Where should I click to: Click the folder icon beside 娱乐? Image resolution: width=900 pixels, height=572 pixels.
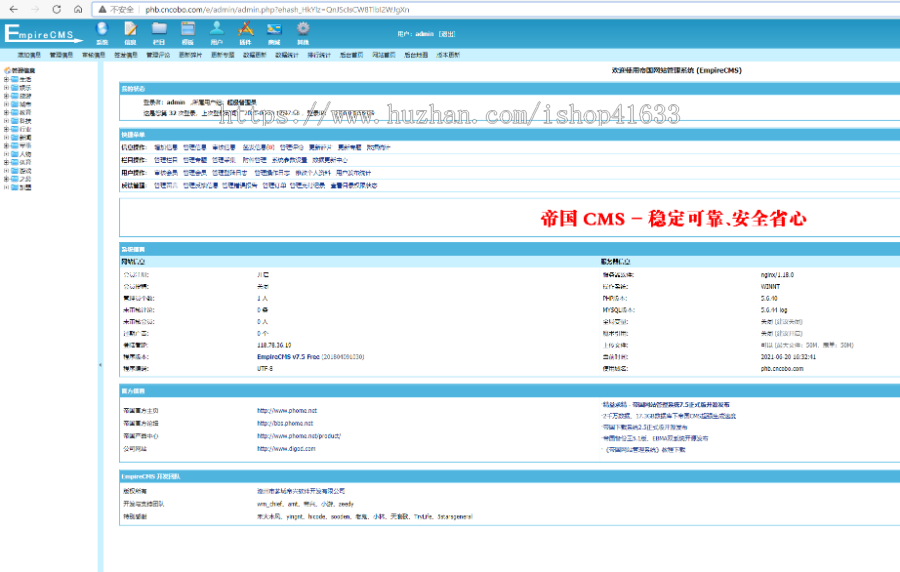[x=15, y=88]
